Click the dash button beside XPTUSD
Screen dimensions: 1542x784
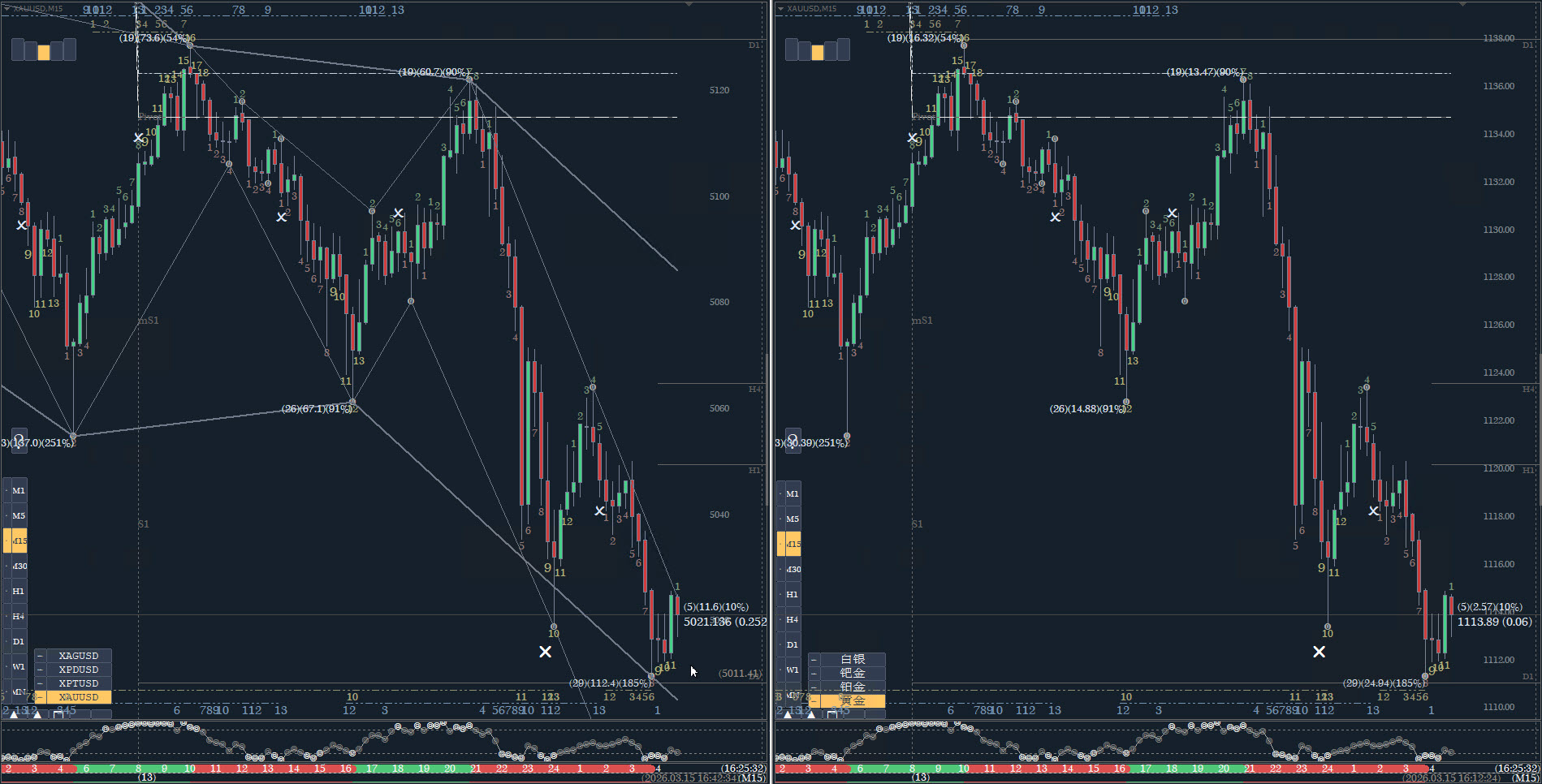[x=40, y=683]
